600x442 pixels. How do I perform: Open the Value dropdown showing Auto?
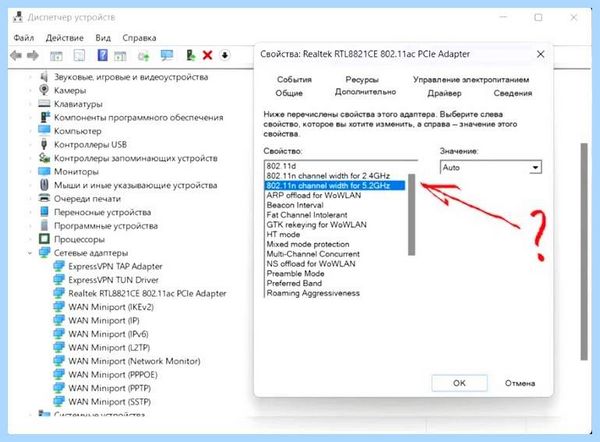coord(491,167)
